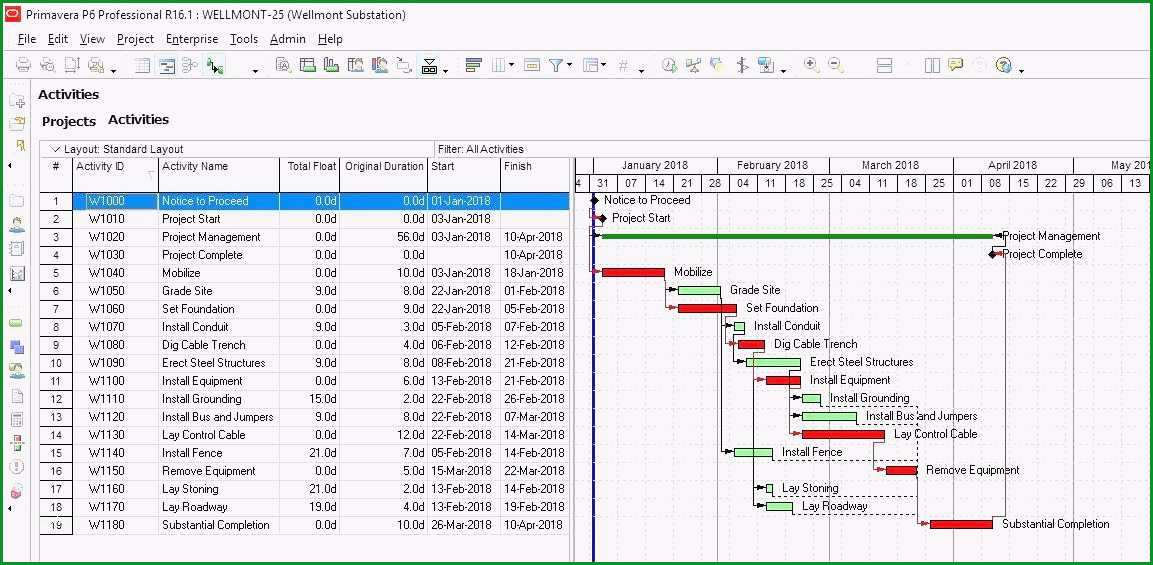Click the overlapping blue squares sidebar icon

click(17, 347)
